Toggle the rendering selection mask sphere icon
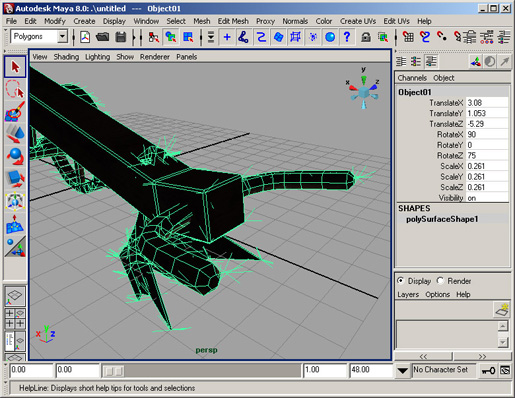The width and height of the screenshot is (515, 398). coord(330,37)
